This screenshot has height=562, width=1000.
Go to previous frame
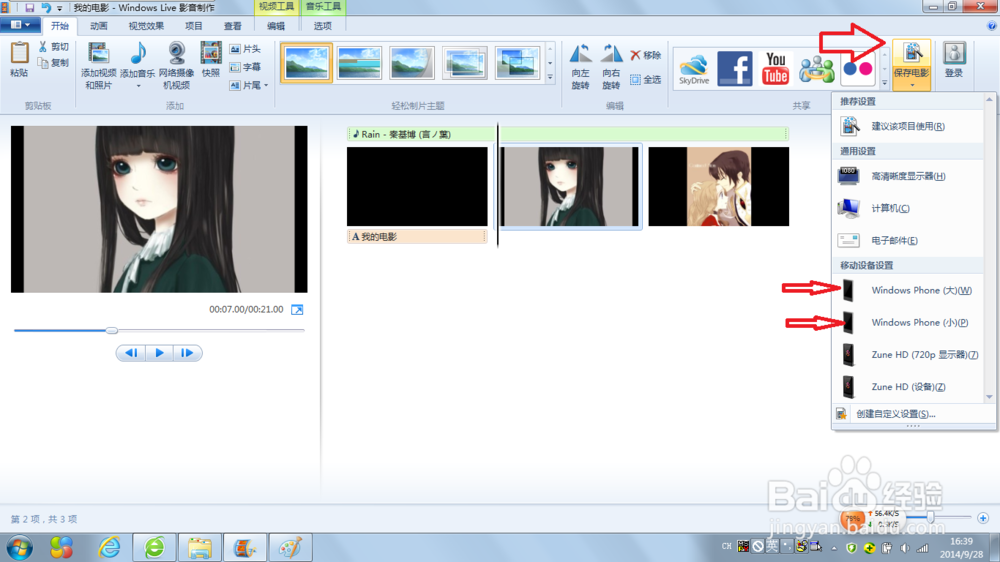click(131, 353)
